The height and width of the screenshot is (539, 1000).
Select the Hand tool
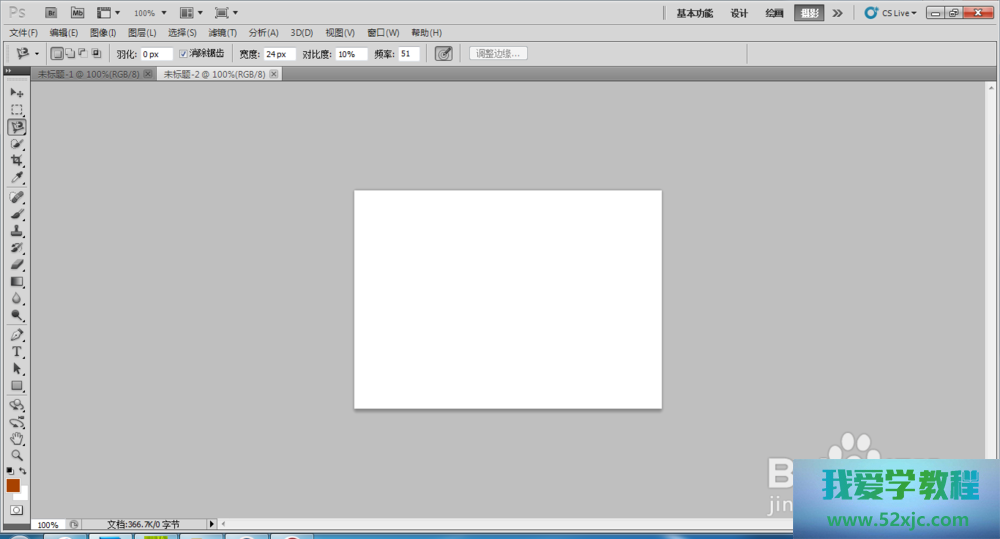[x=17, y=438]
